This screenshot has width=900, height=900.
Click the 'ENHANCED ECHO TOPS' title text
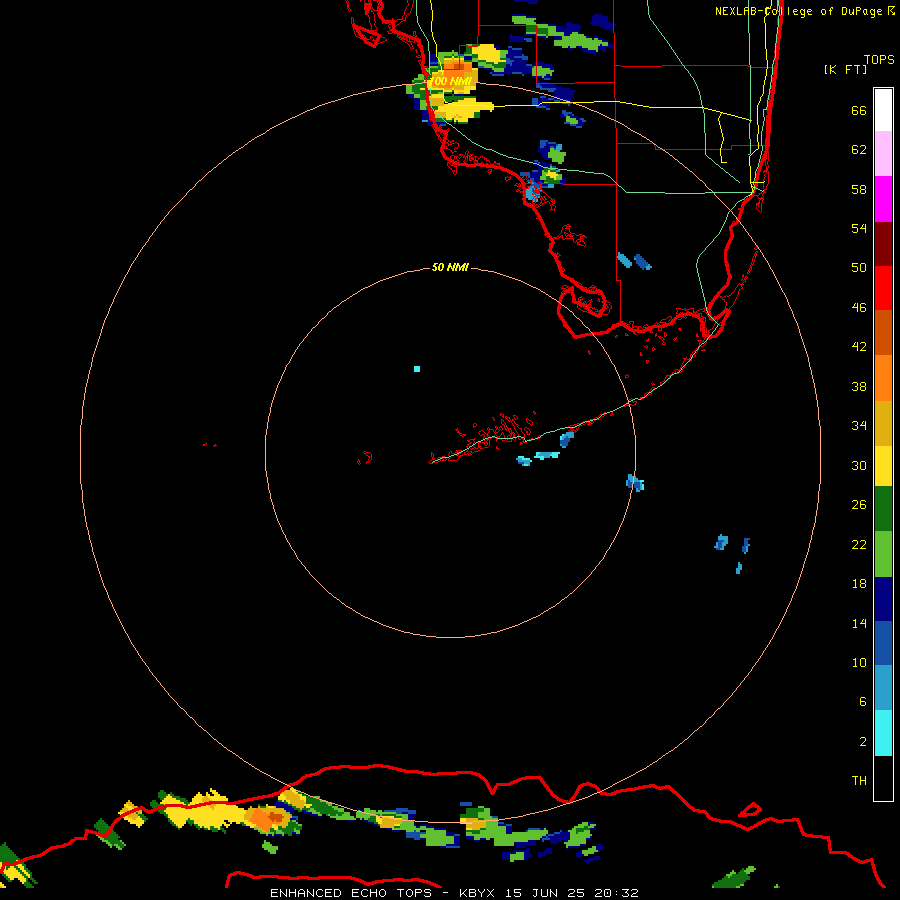tap(351, 893)
